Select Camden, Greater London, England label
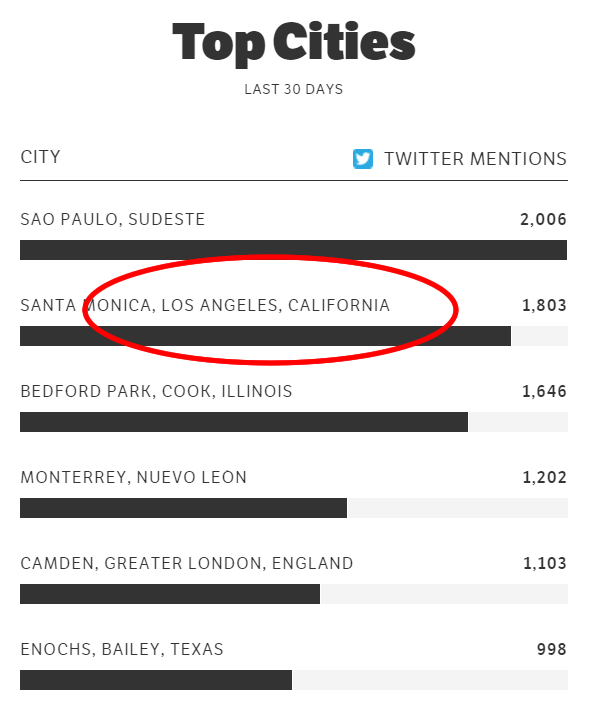This screenshot has width=606, height=725. coord(186,563)
